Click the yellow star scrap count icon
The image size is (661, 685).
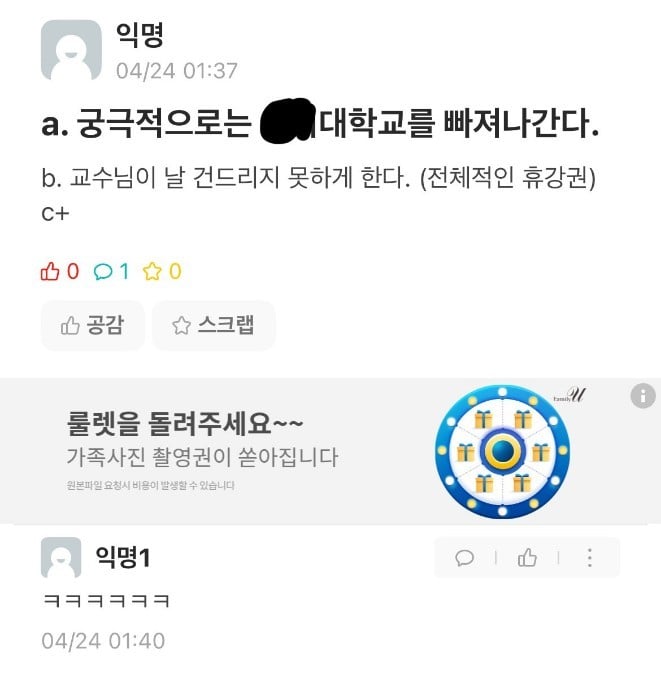pos(152,271)
